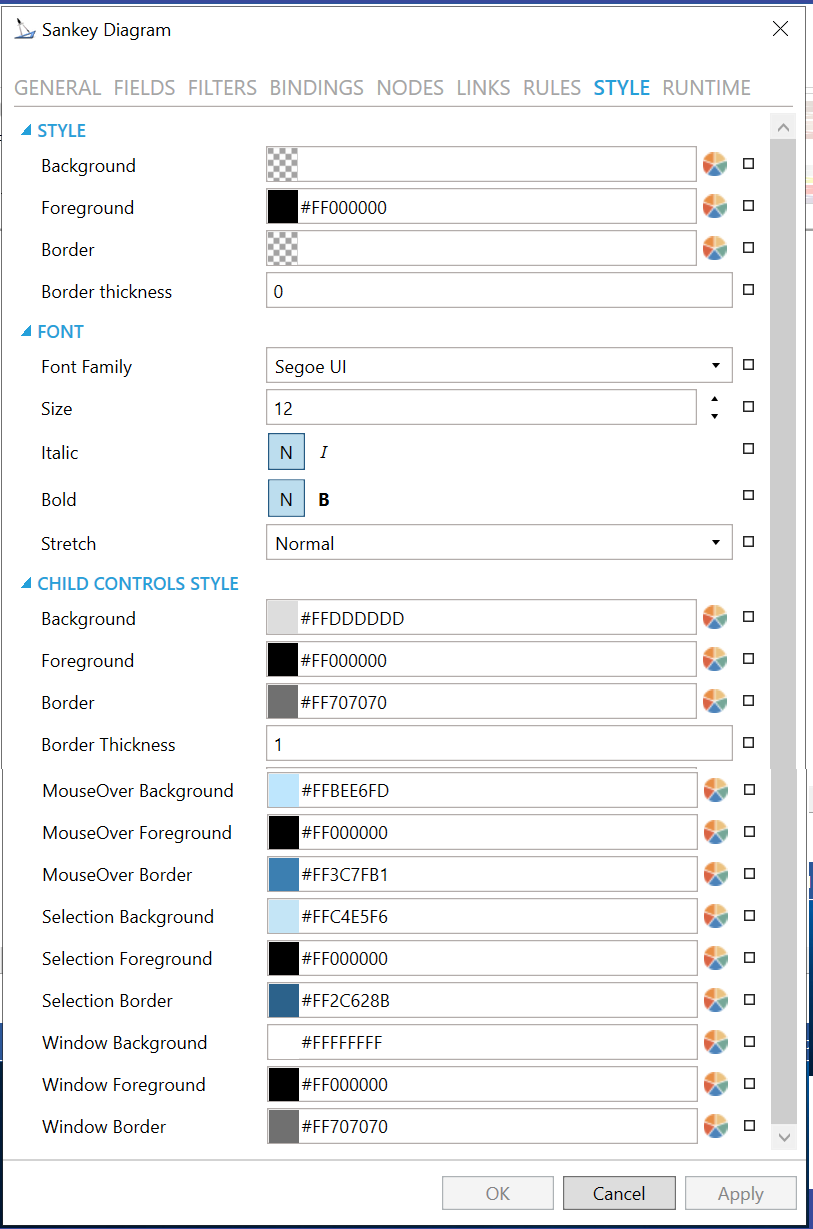Increase font Size with up arrow
Image resolution: width=813 pixels, height=1229 pixels.
pos(714,399)
